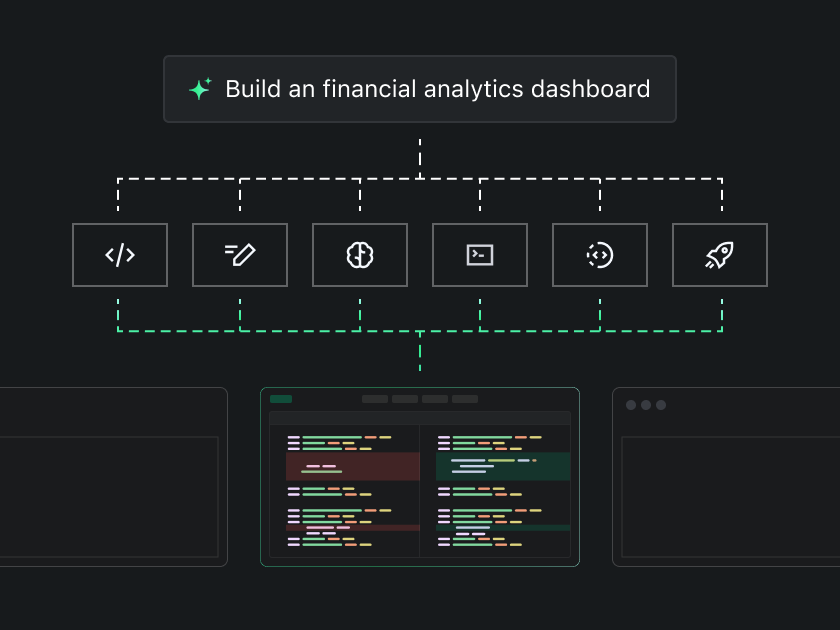Screen dimensions: 840x630
Task: Click the debugging scan icon
Action: pyautogui.click(x=600, y=255)
